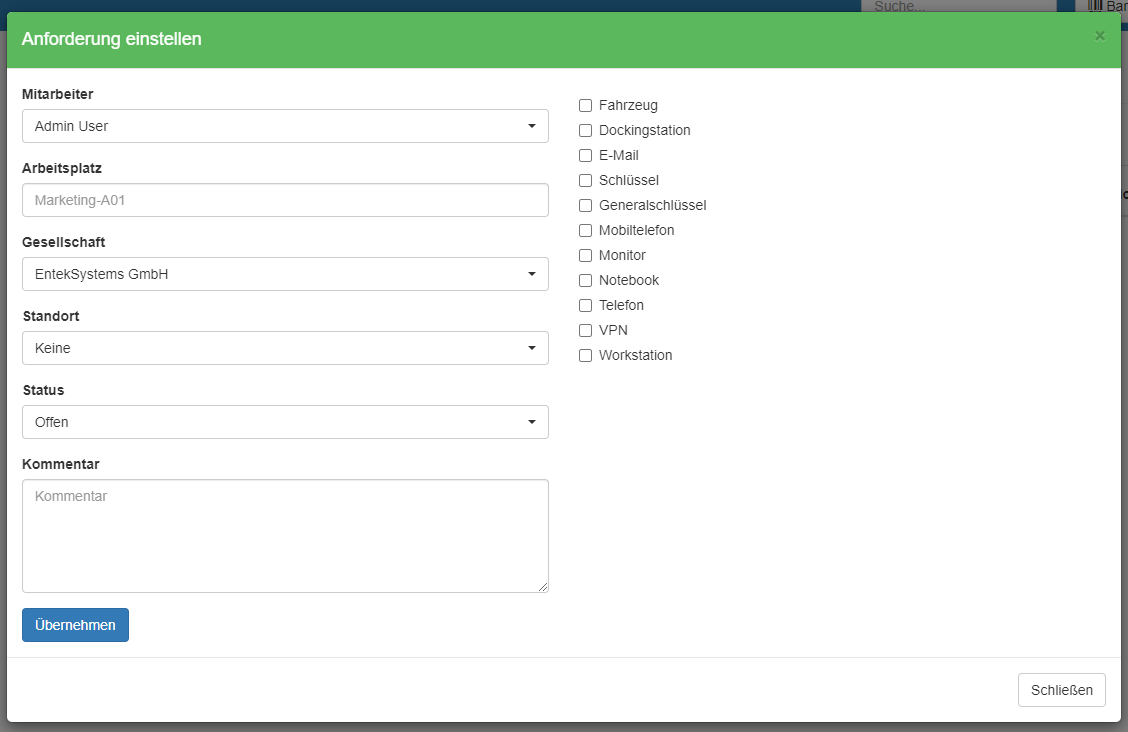Expand the Gesellschaft dropdown
The width and height of the screenshot is (1128, 732).
(x=285, y=274)
